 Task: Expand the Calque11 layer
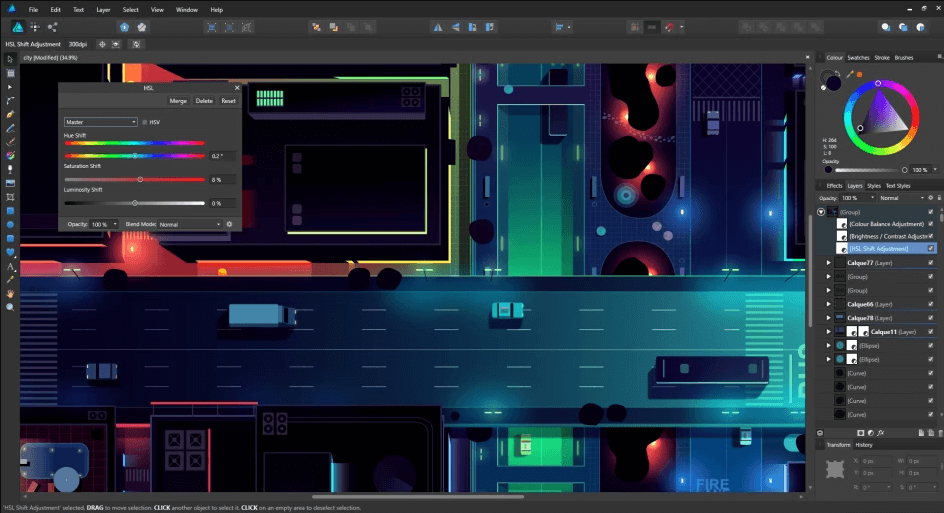[829, 332]
